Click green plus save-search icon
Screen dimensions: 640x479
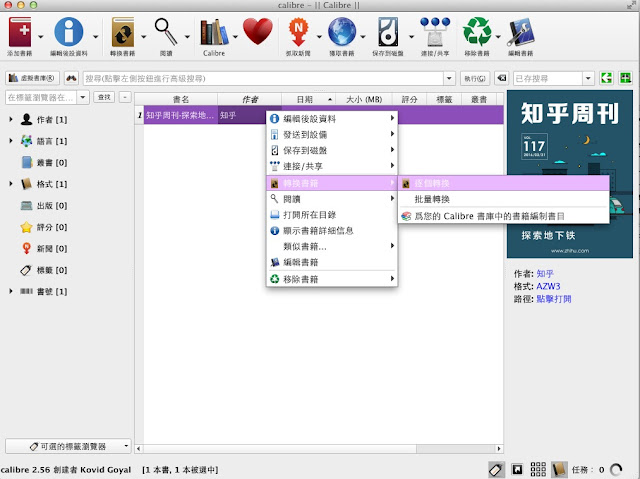pyautogui.click(x=625, y=78)
